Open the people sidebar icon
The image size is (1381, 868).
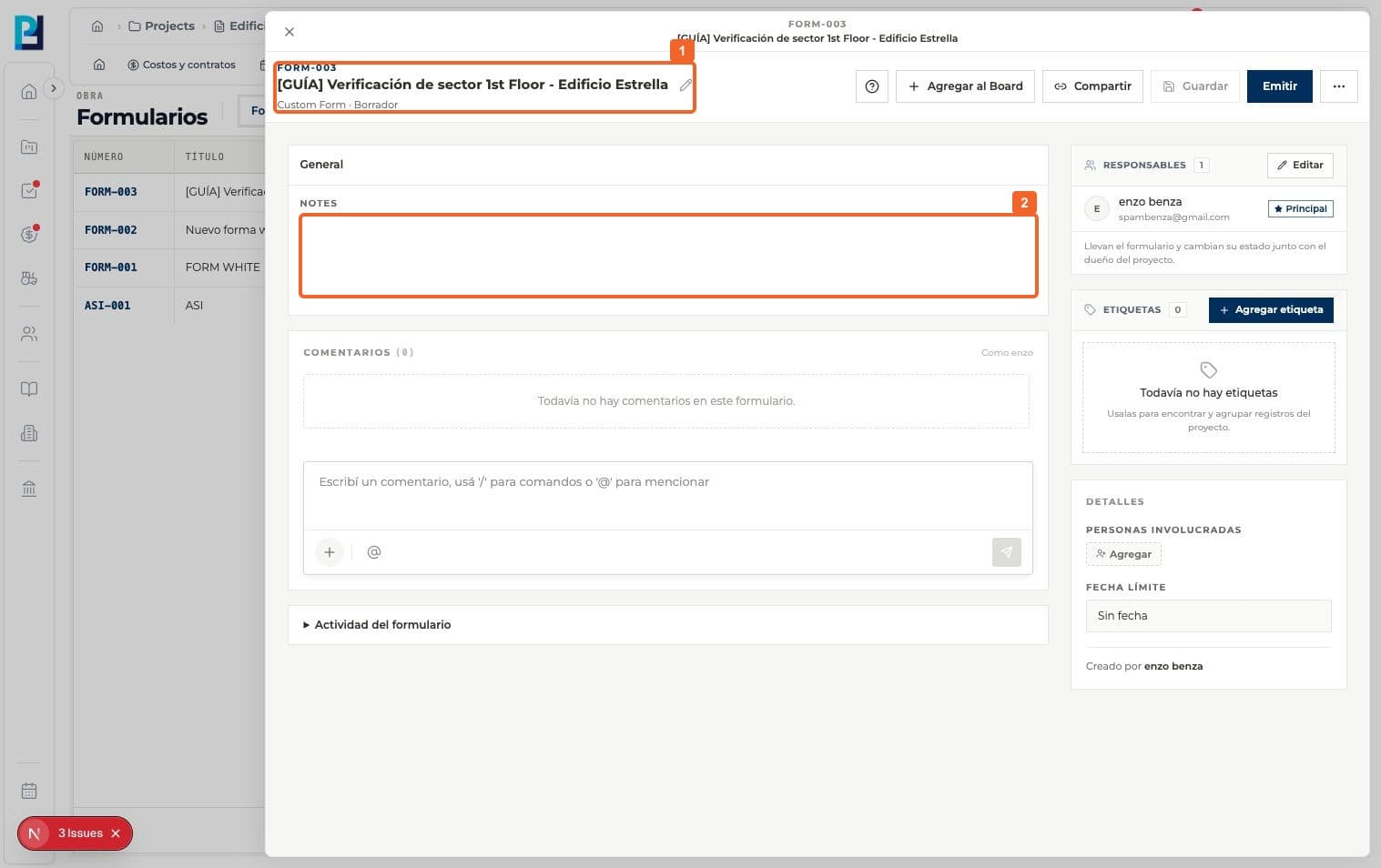tap(29, 334)
